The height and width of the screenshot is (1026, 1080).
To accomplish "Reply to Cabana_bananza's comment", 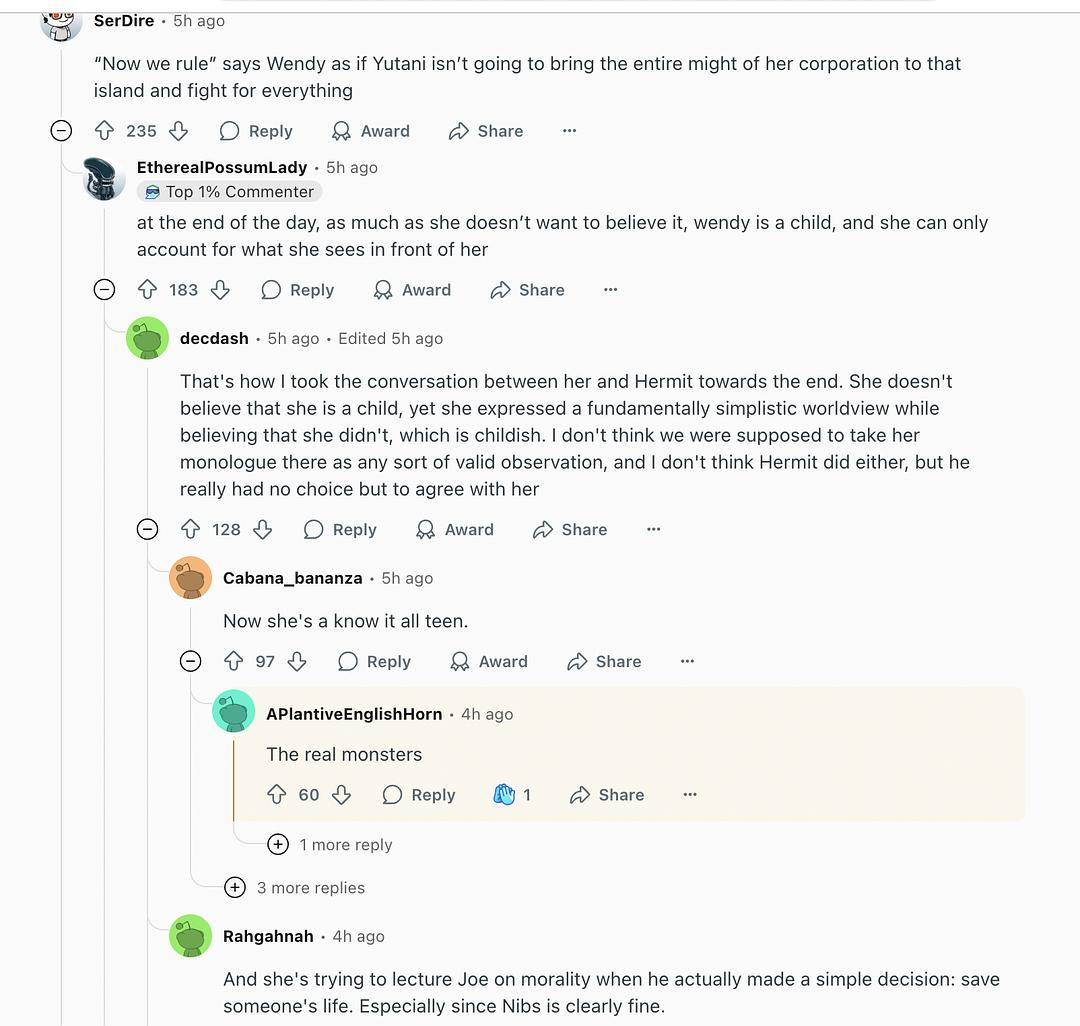I will [x=375, y=661].
